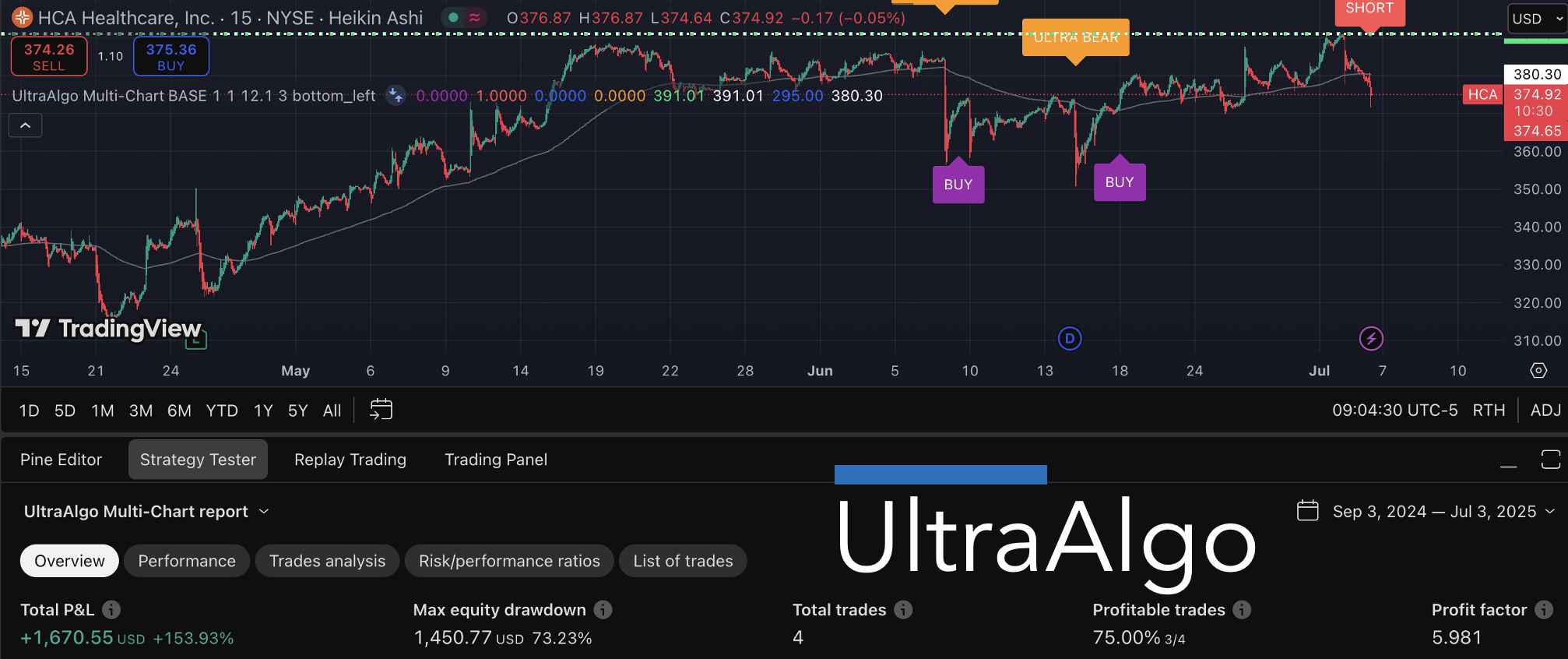Click the 09:04:30 UTC-5 timezone clock
The width and height of the screenshot is (1568, 659).
pyautogui.click(x=1394, y=411)
